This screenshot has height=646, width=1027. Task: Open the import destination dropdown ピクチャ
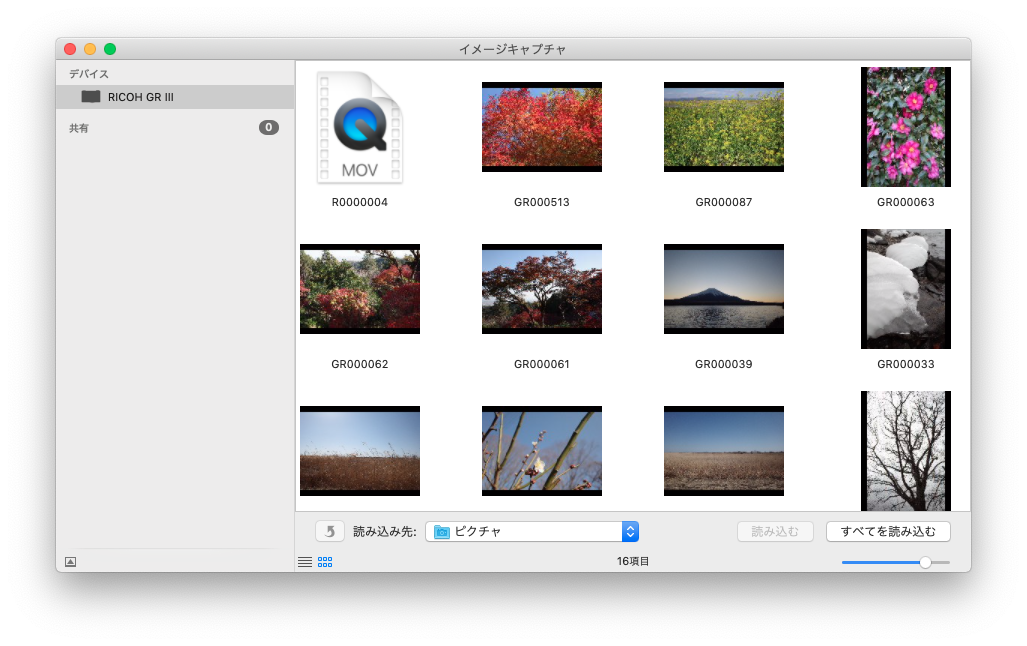(532, 531)
